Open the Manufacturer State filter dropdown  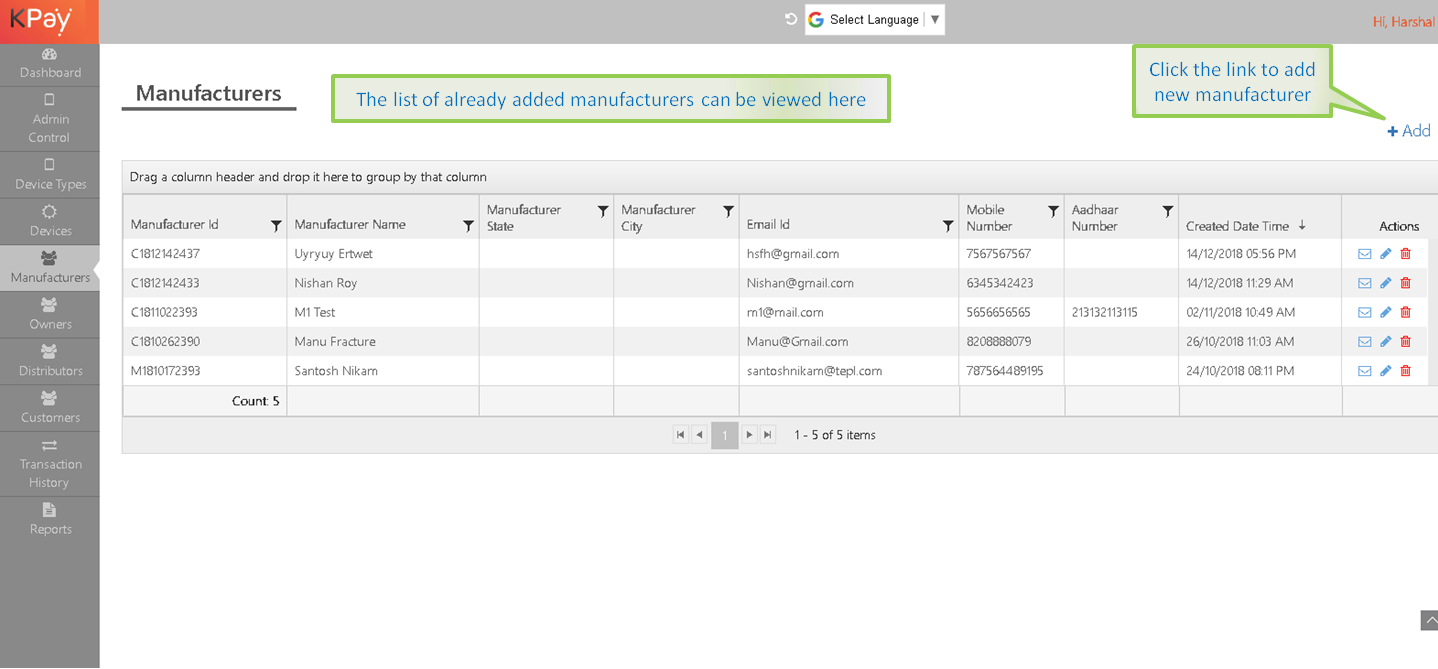click(x=603, y=211)
